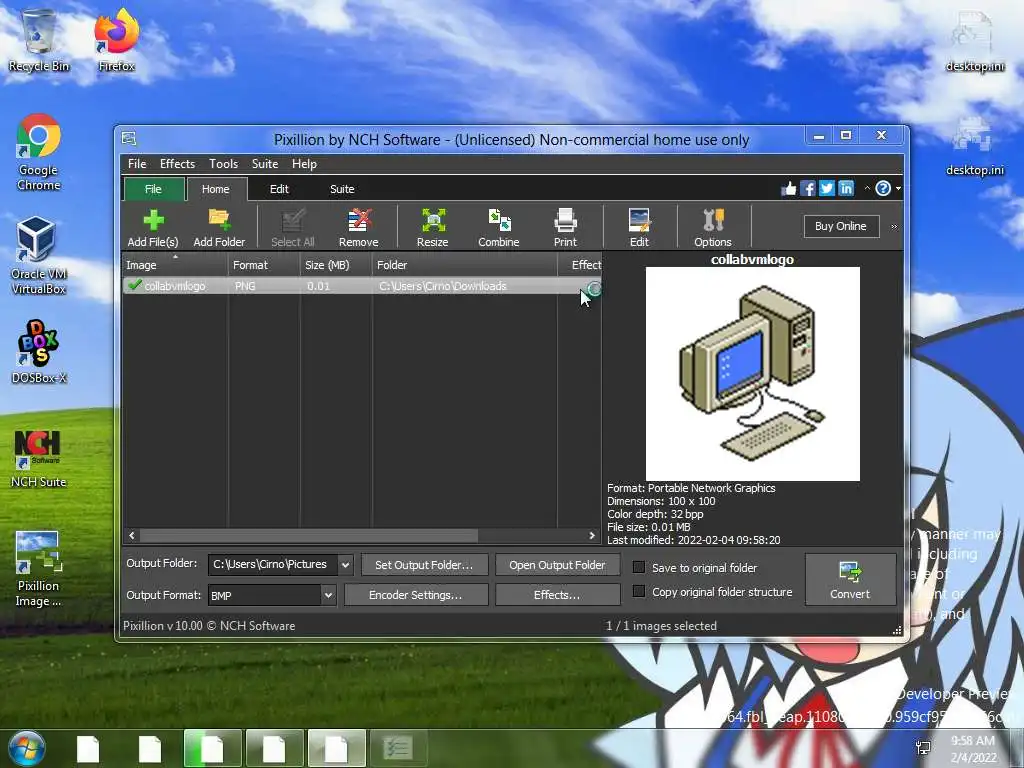
Task: Share via the LinkedIn icon
Action: tap(846, 189)
